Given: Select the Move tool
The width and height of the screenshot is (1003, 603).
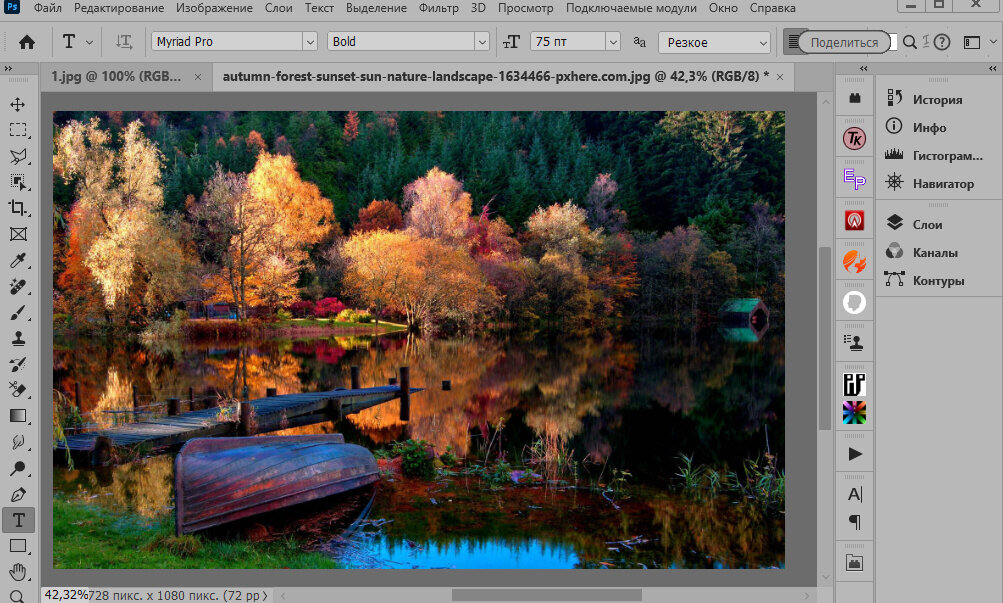Looking at the screenshot, I should click(x=18, y=104).
